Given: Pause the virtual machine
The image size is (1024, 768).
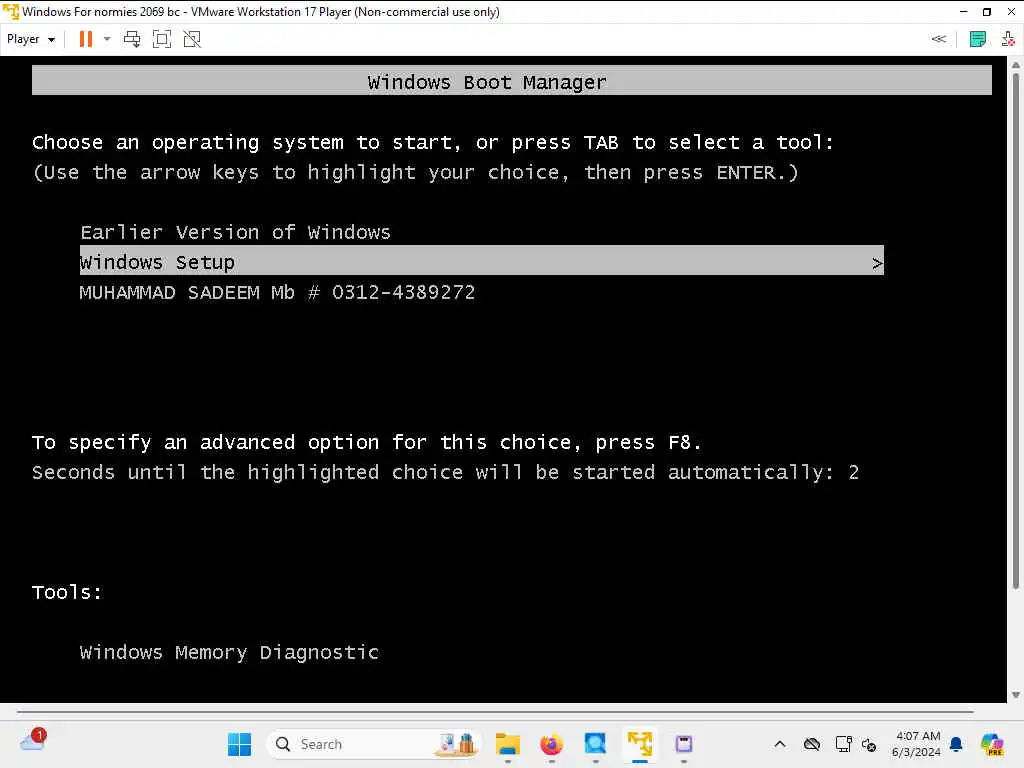Looking at the screenshot, I should coord(86,39).
